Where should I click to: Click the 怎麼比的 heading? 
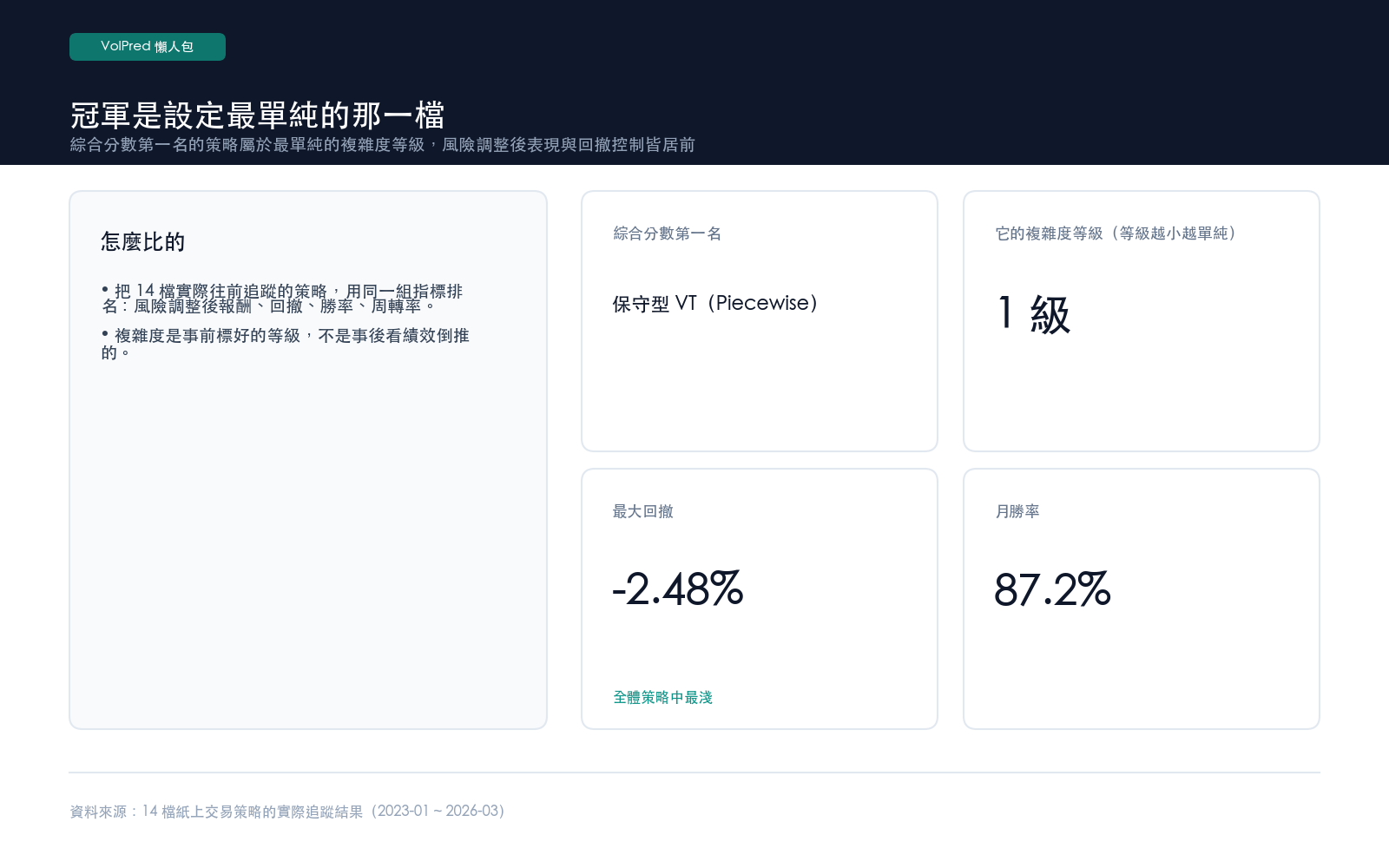143,242
